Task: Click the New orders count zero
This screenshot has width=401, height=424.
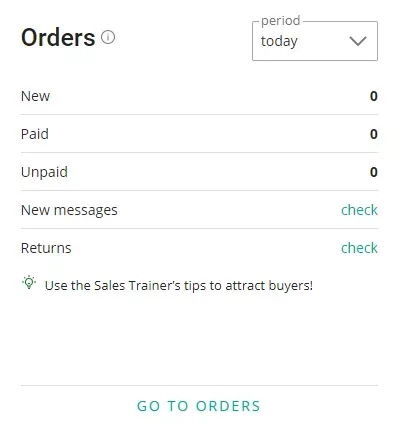Action: [374, 96]
